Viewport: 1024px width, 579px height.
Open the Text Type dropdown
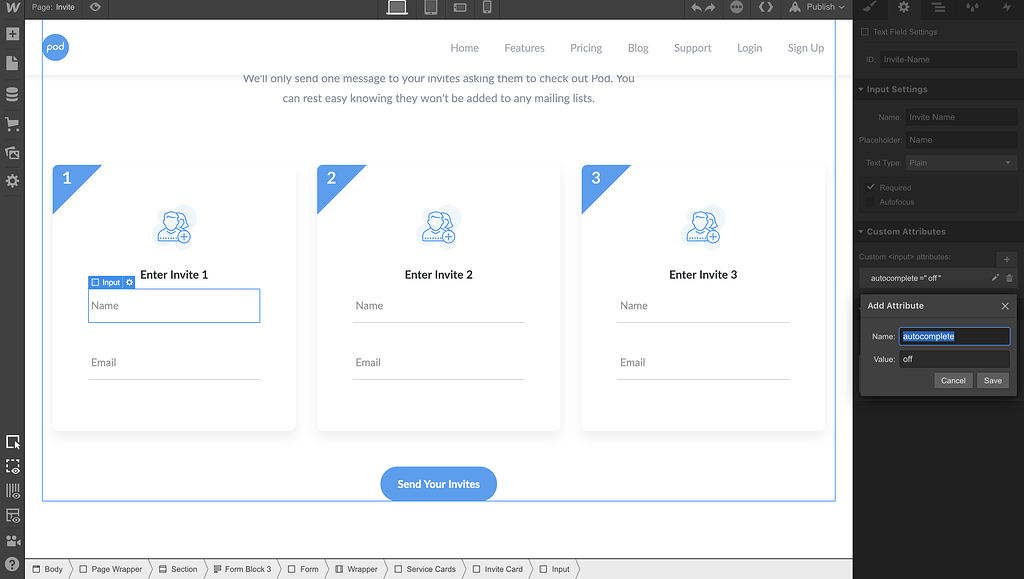(x=960, y=161)
